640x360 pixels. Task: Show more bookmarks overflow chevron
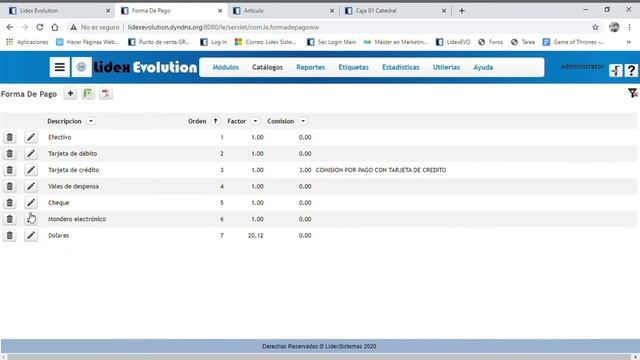(629, 42)
